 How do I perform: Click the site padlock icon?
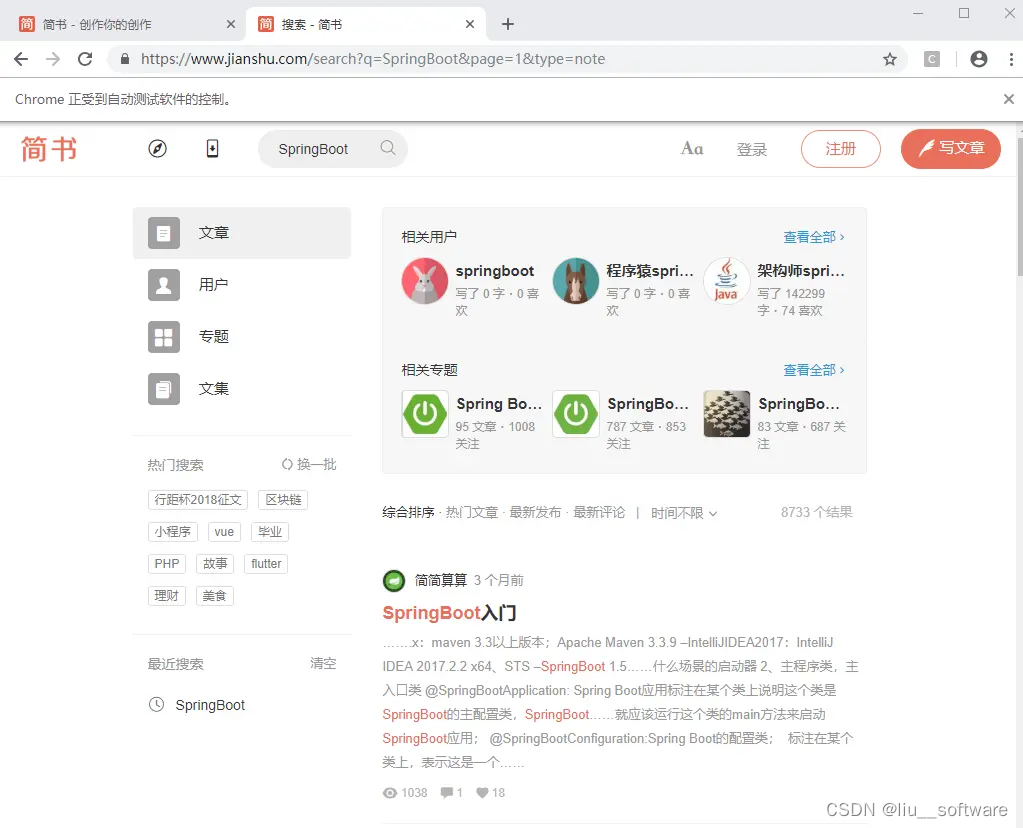tap(125, 59)
